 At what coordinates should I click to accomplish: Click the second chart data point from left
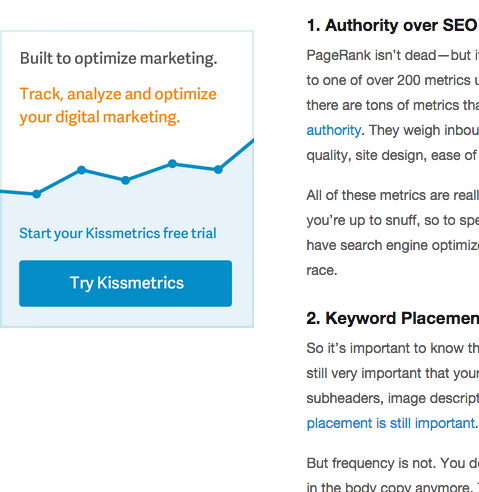point(81,170)
